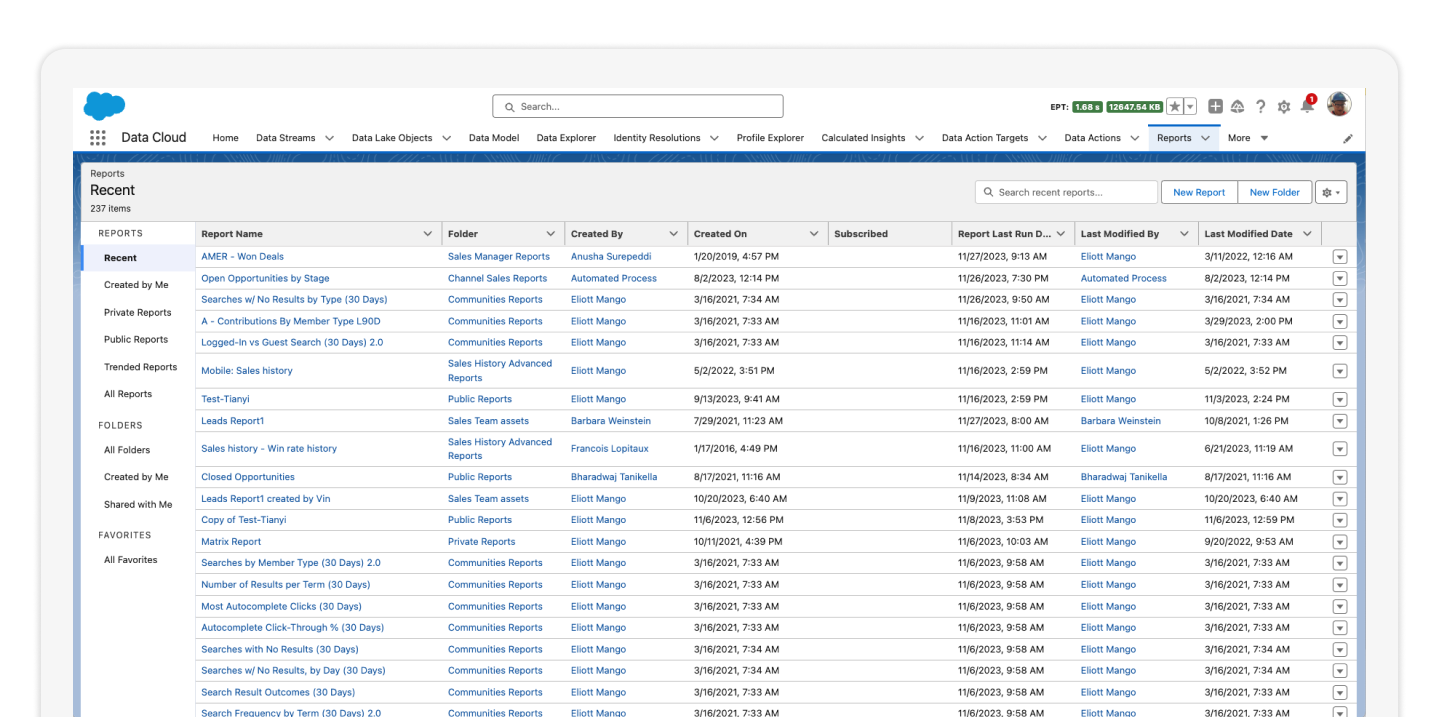Click the New Folder button
Image resolution: width=1440 pixels, height=717 pixels.
[1275, 192]
